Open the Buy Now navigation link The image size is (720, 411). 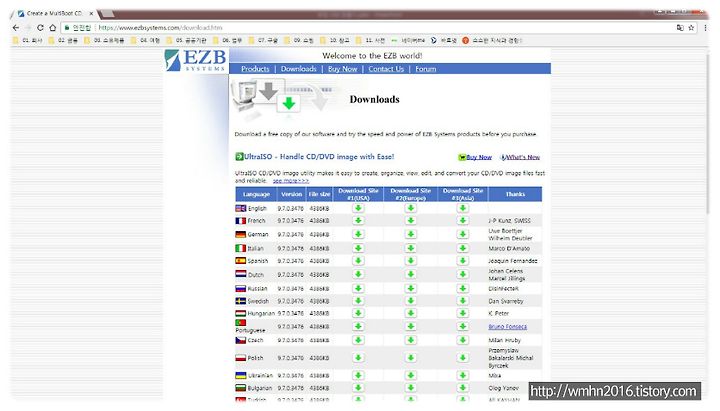(343, 69)
